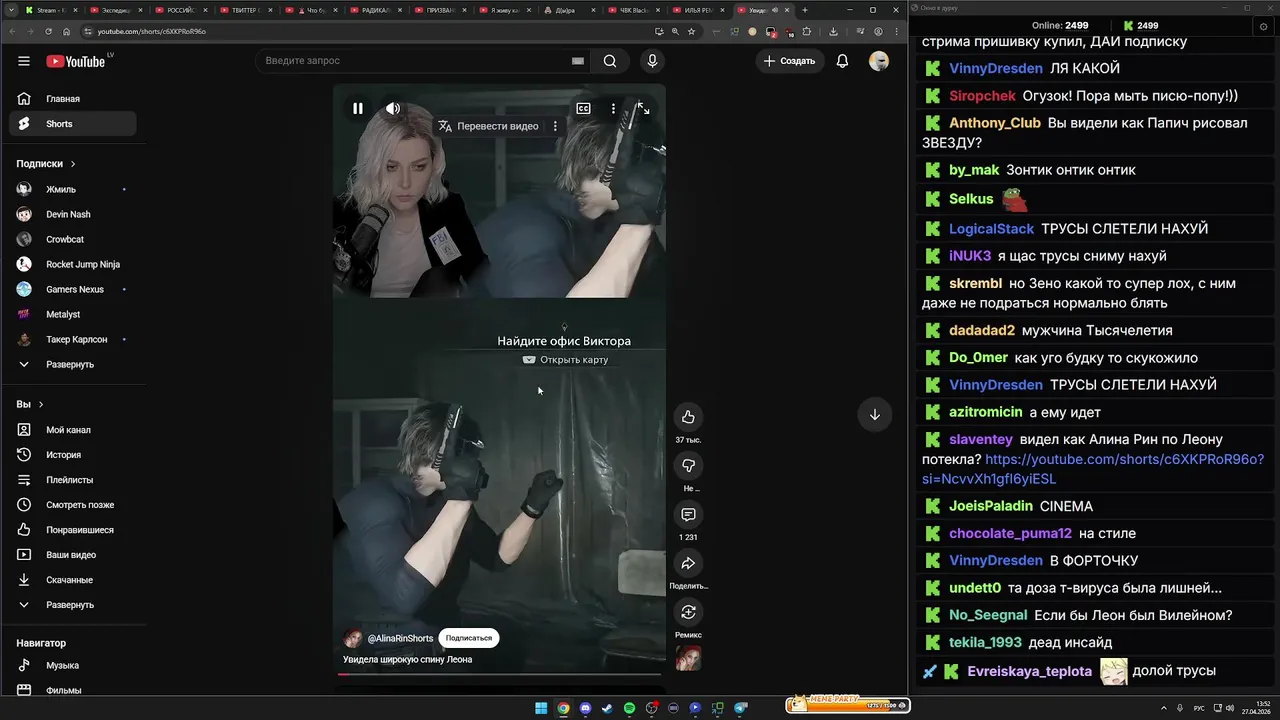Image resolution: width=1280 pixels, height=720 pixels.
Task: Click Перевести видео translate button
Action: [488, 126]
